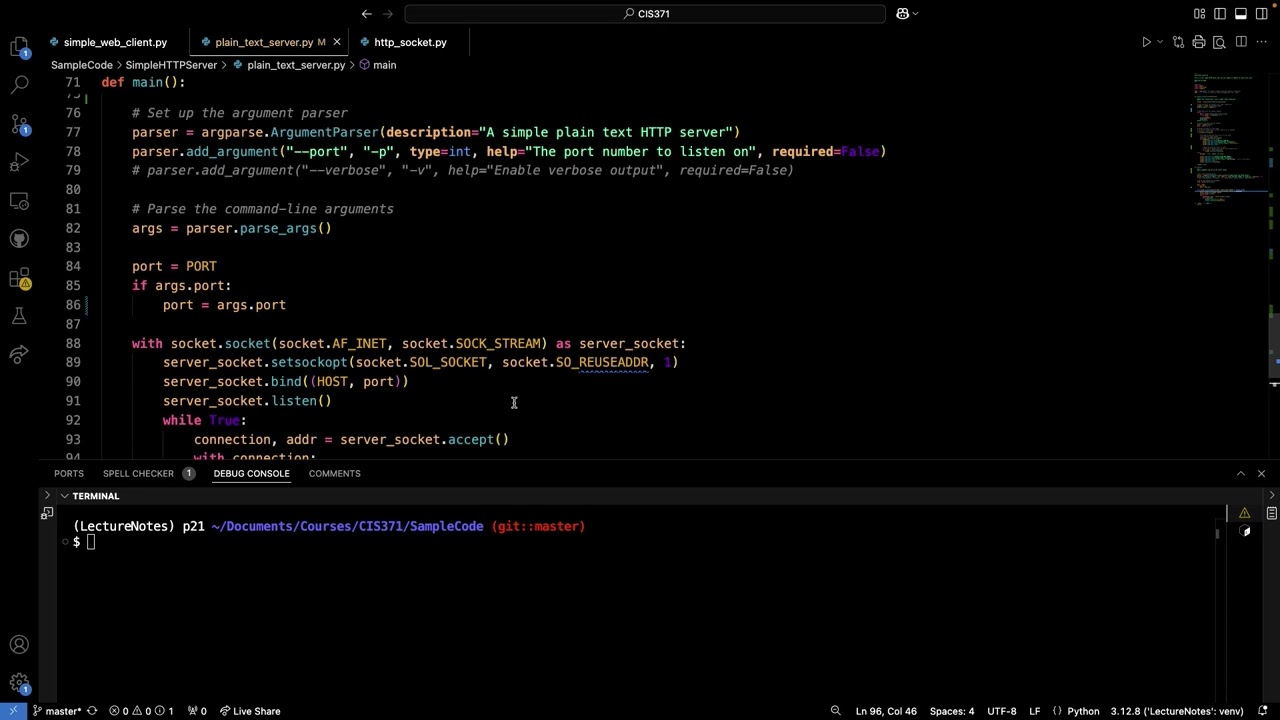Go forward with the navigation arrow

(x=388, y=14)
